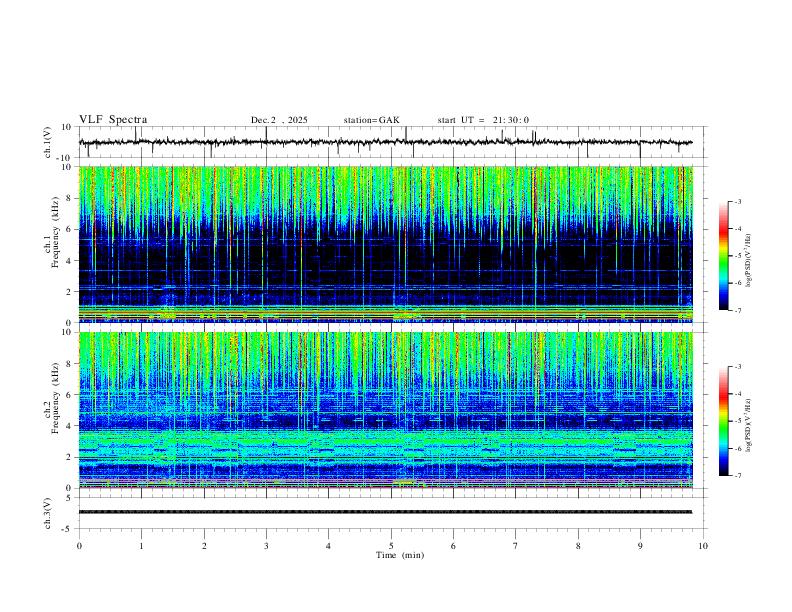This screenshot has height=612, width=792.
Task: Click time axis tick label "7"
Action: 516,546
